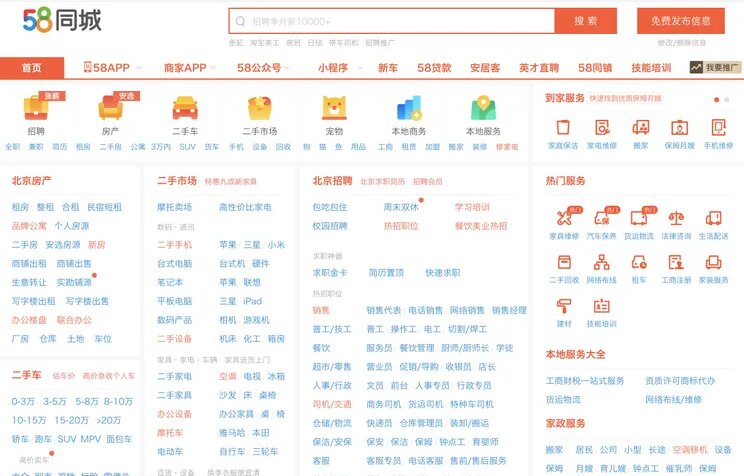Click the 搜索 button
The width and height of the screenshot is (744, 476).
click(586, 21)
